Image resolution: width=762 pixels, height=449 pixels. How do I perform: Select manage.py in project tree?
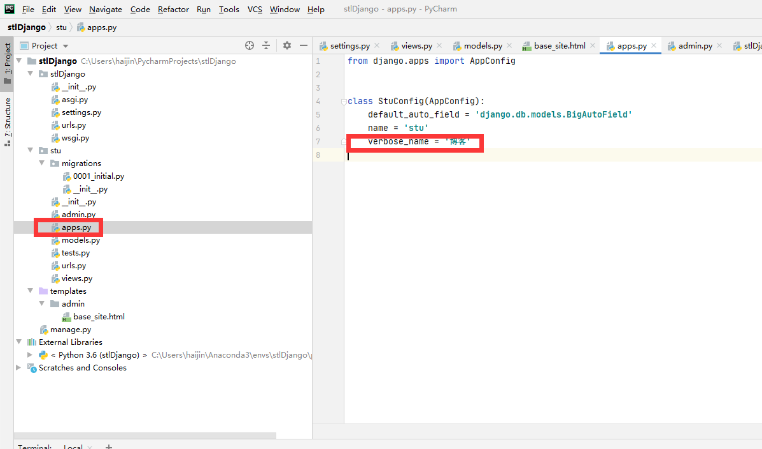tap(70, 329)
